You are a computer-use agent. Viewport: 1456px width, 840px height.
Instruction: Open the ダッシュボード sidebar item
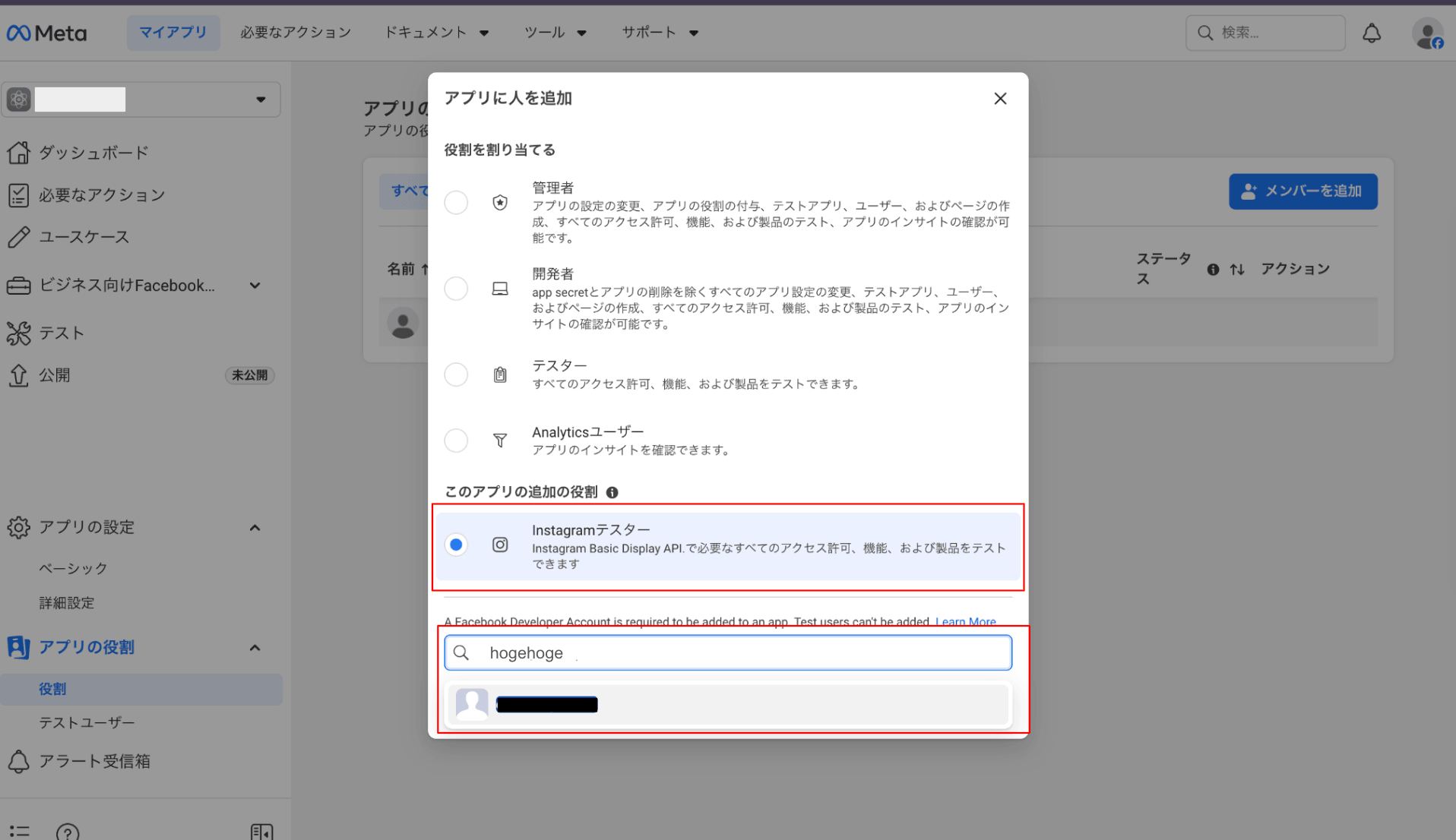(x=93, y=152)
